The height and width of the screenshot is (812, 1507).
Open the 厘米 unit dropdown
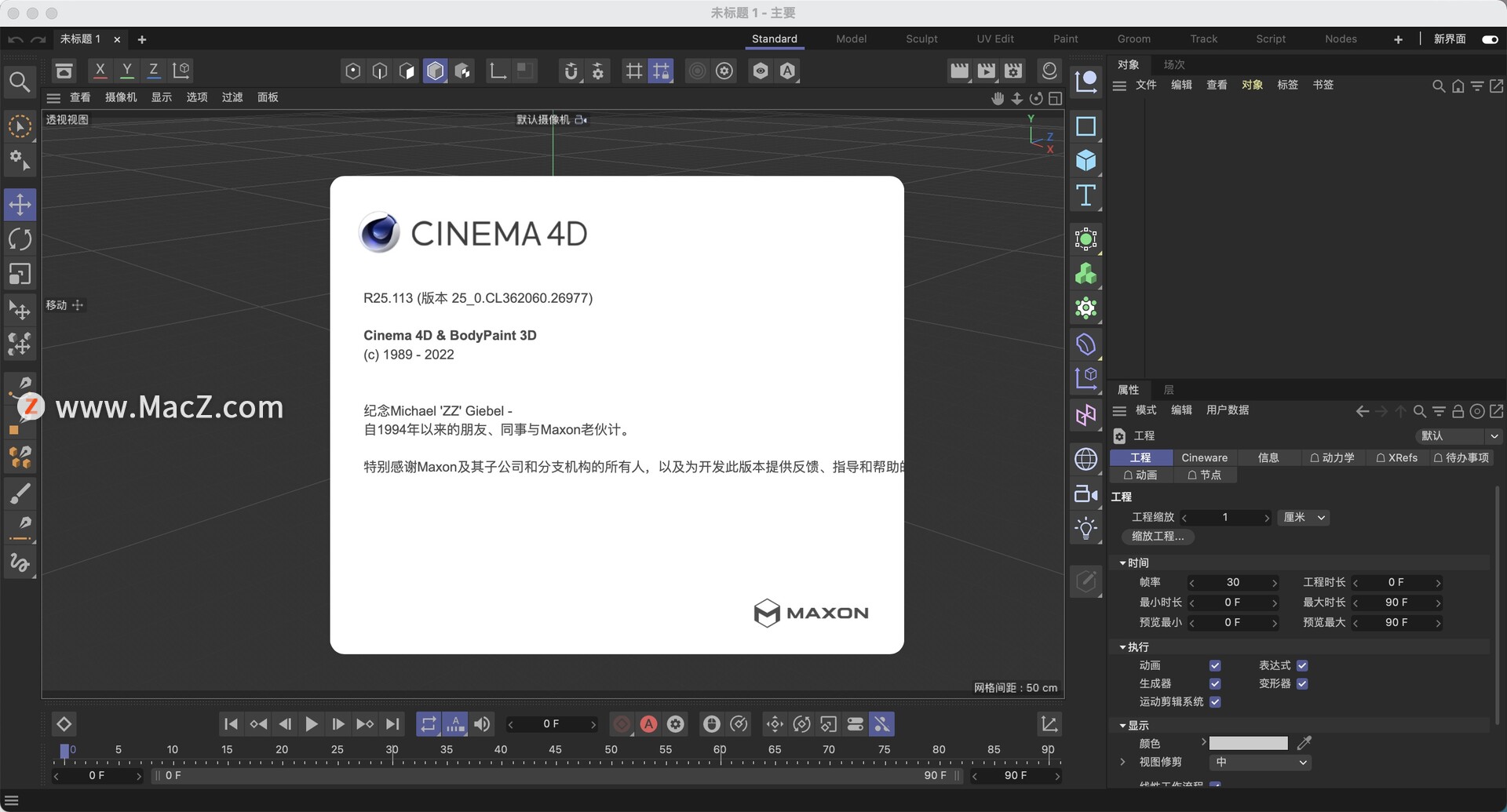1303,518
